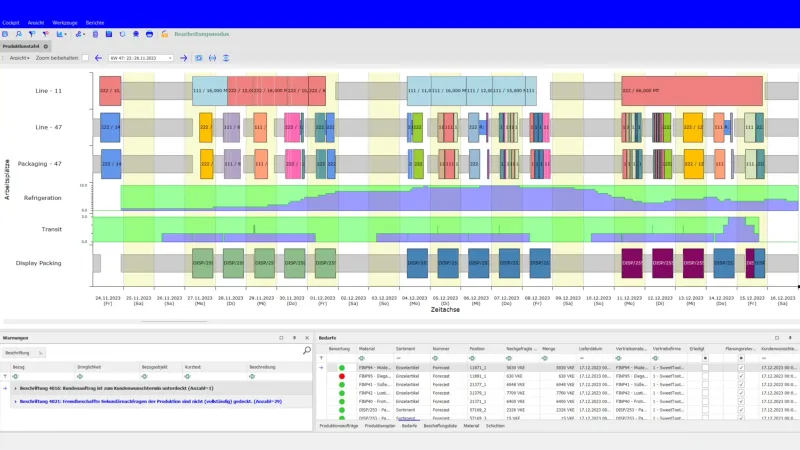The width and height of the screenshot is (800, 450).
Task: Toggle Erledigt checkbox in first Bedarfe row
Action: pyautogui.click(x=705, y=368)
